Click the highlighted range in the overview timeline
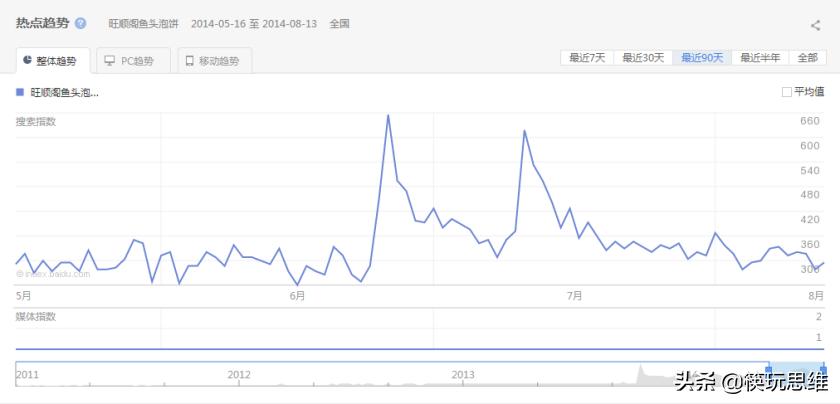 click(x=796, y=373)
